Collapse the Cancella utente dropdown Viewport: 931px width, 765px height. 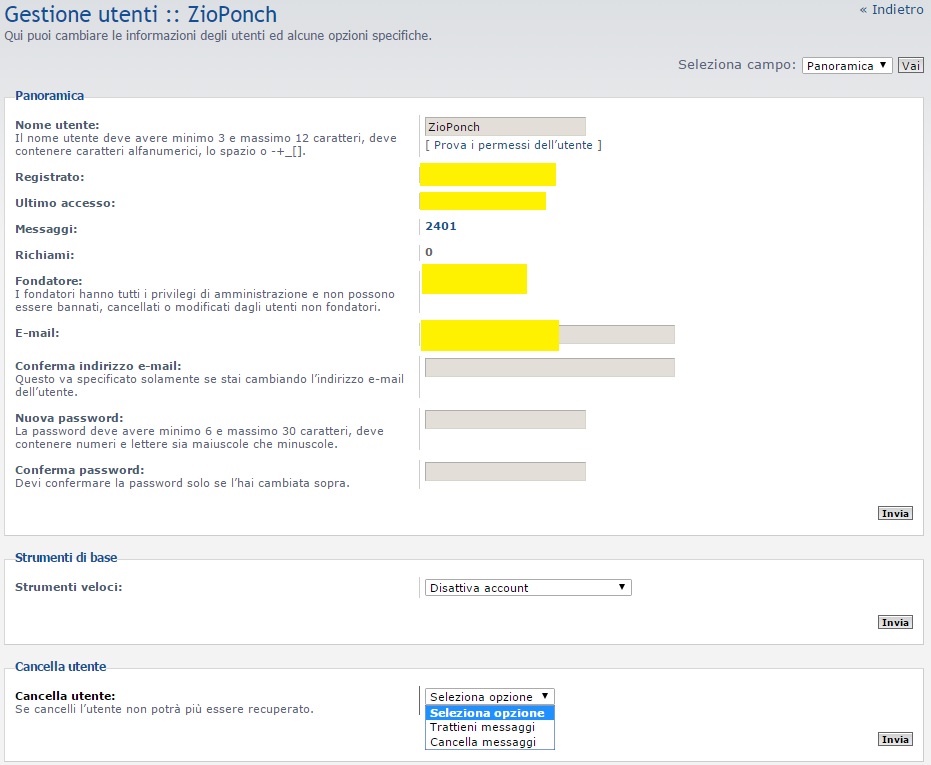point(489,696)
